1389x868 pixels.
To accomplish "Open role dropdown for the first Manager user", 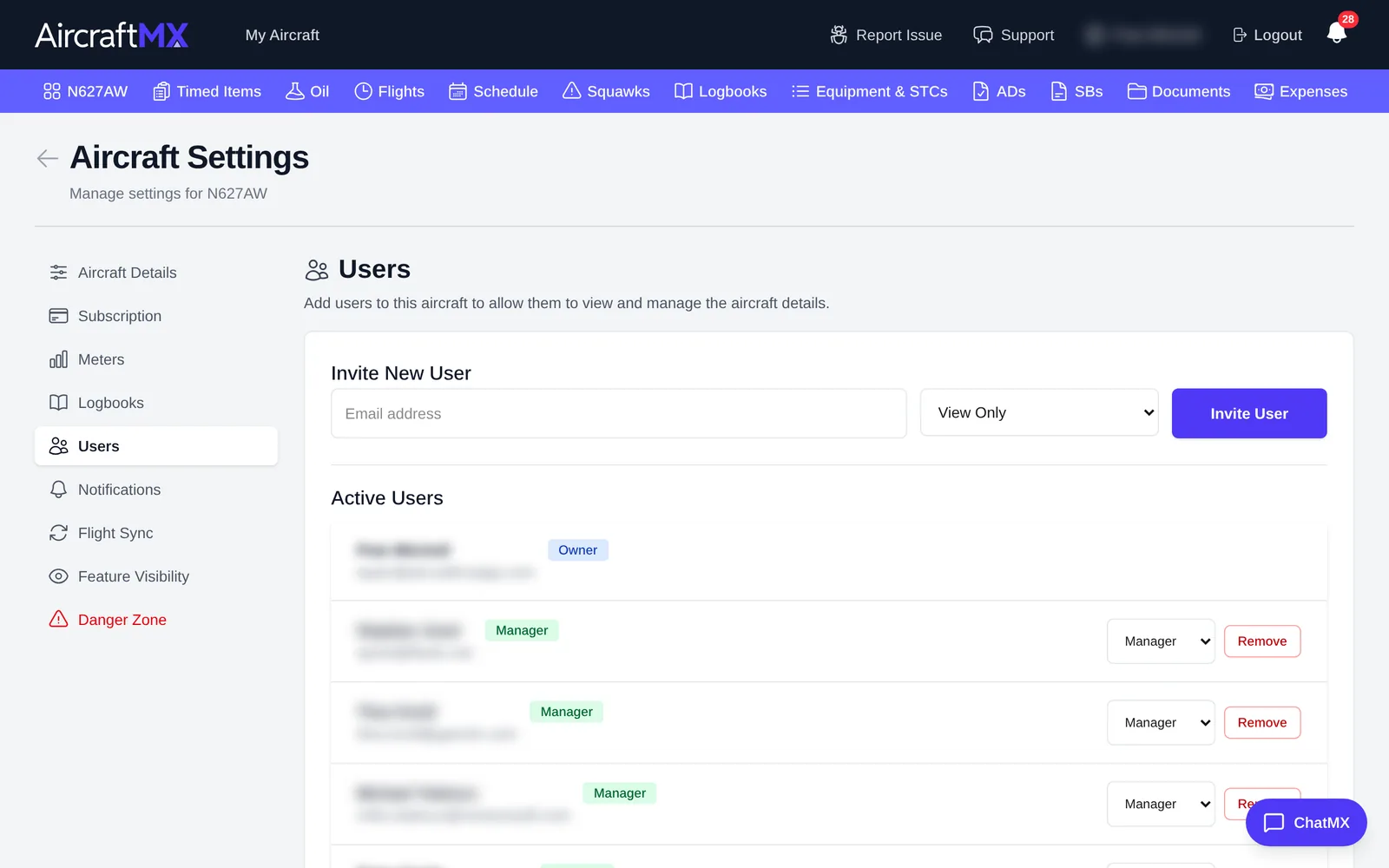I will click(1161, 641).
